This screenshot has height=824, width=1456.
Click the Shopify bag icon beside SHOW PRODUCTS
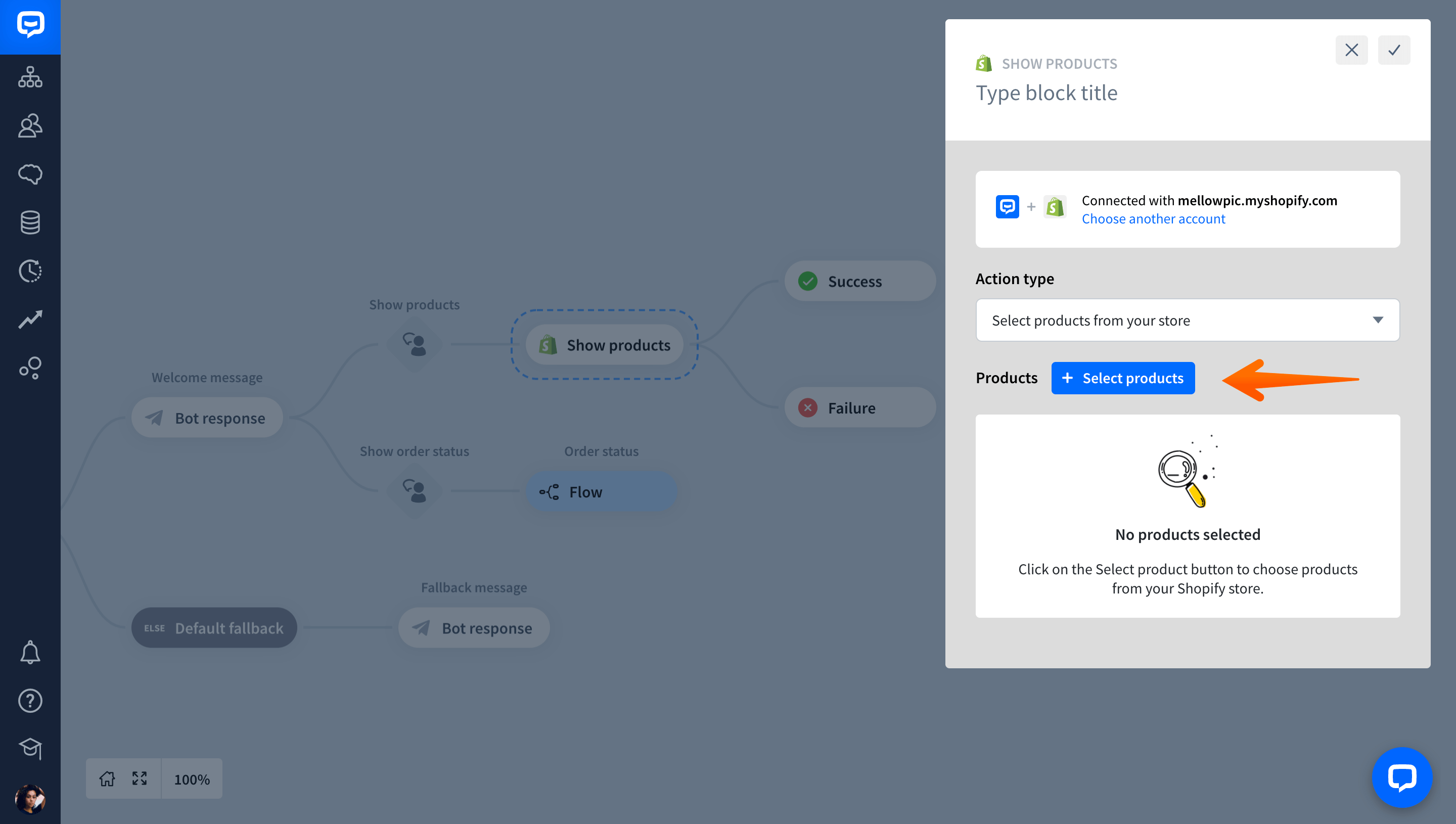(x=984, y=63)
